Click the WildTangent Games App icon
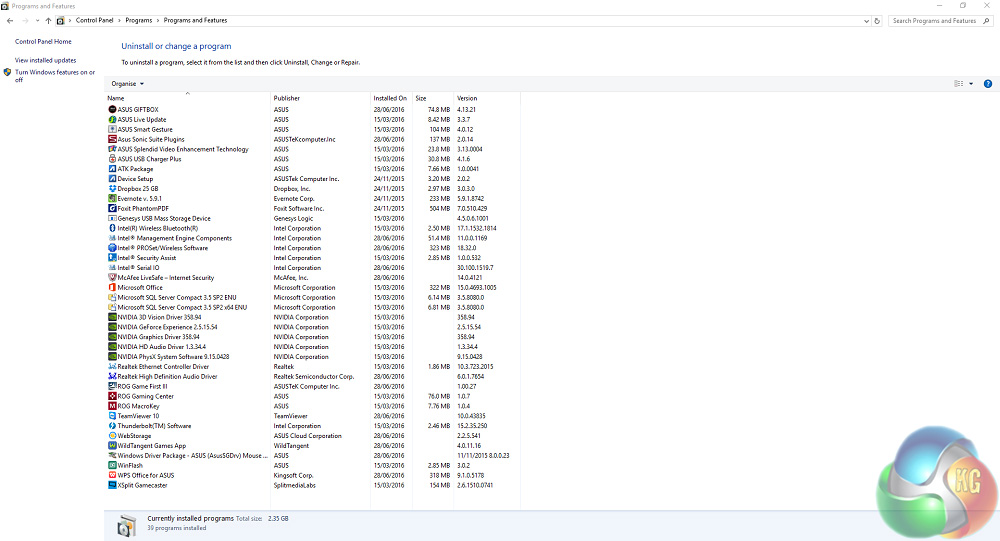The width and height of the screenshot is (1000, 541). point(112,446)
